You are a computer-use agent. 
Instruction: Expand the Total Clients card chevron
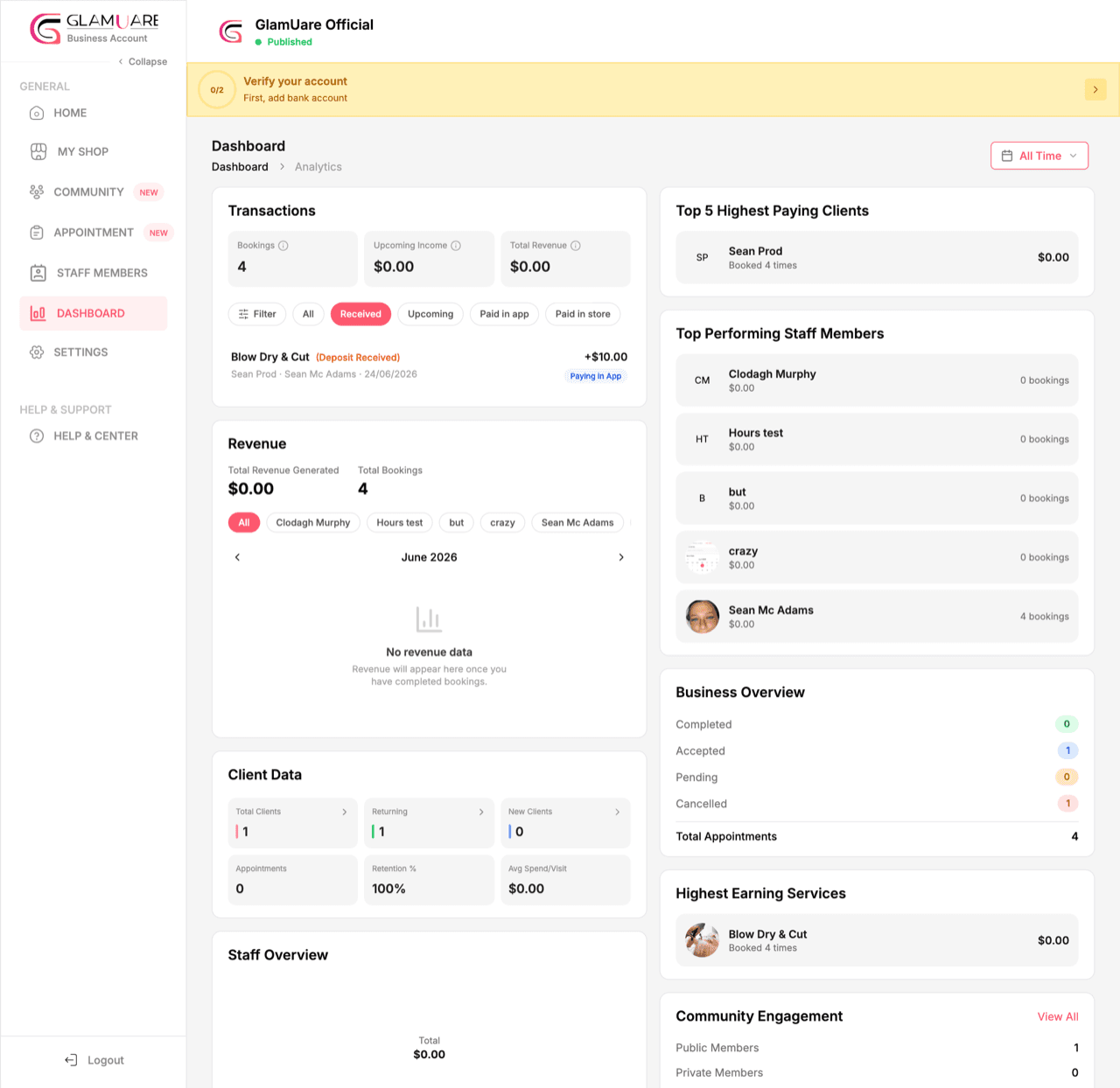pyautogui.click(x=345, y=812)
